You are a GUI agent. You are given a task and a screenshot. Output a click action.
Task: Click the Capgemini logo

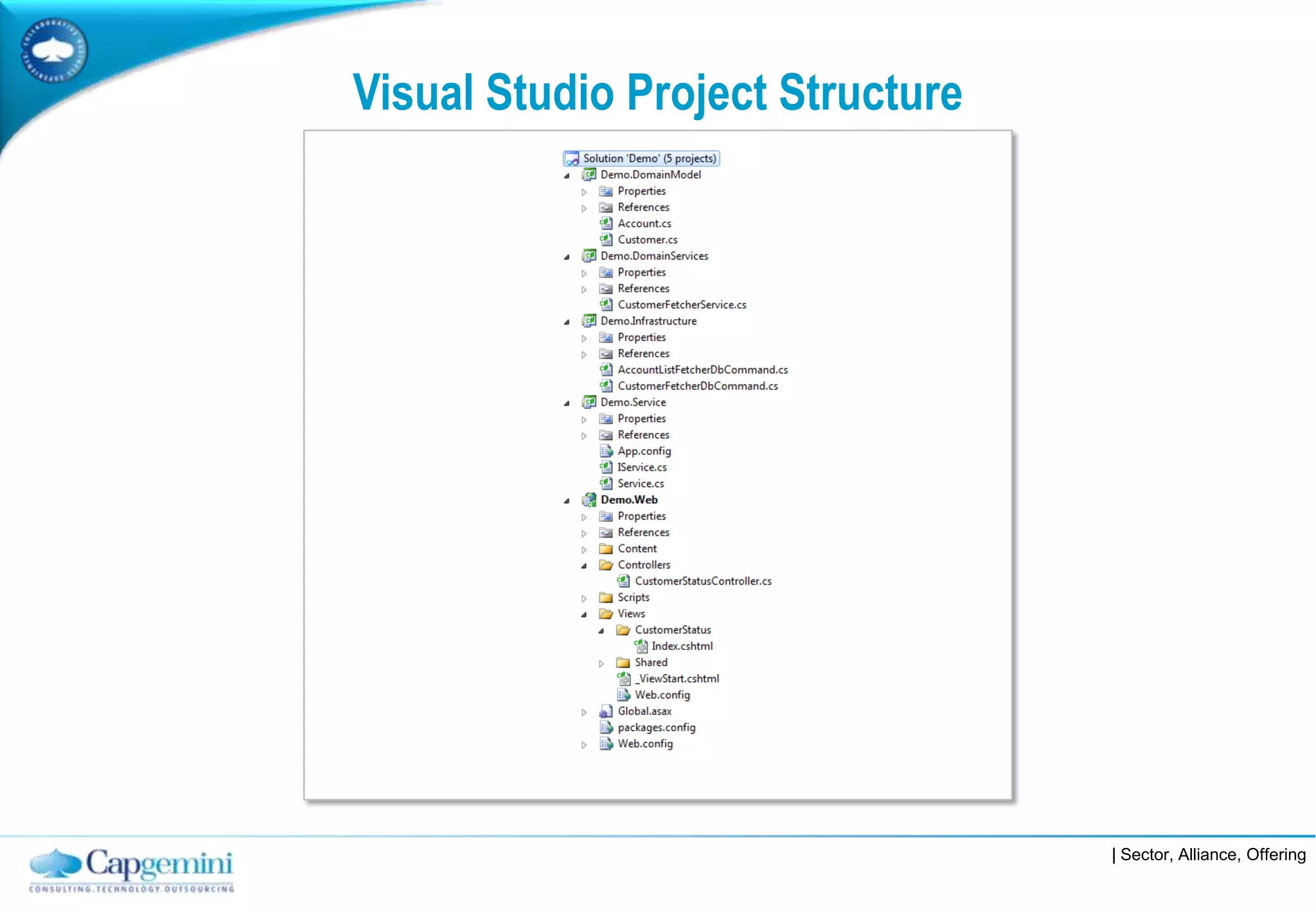(x=132, y=869)
